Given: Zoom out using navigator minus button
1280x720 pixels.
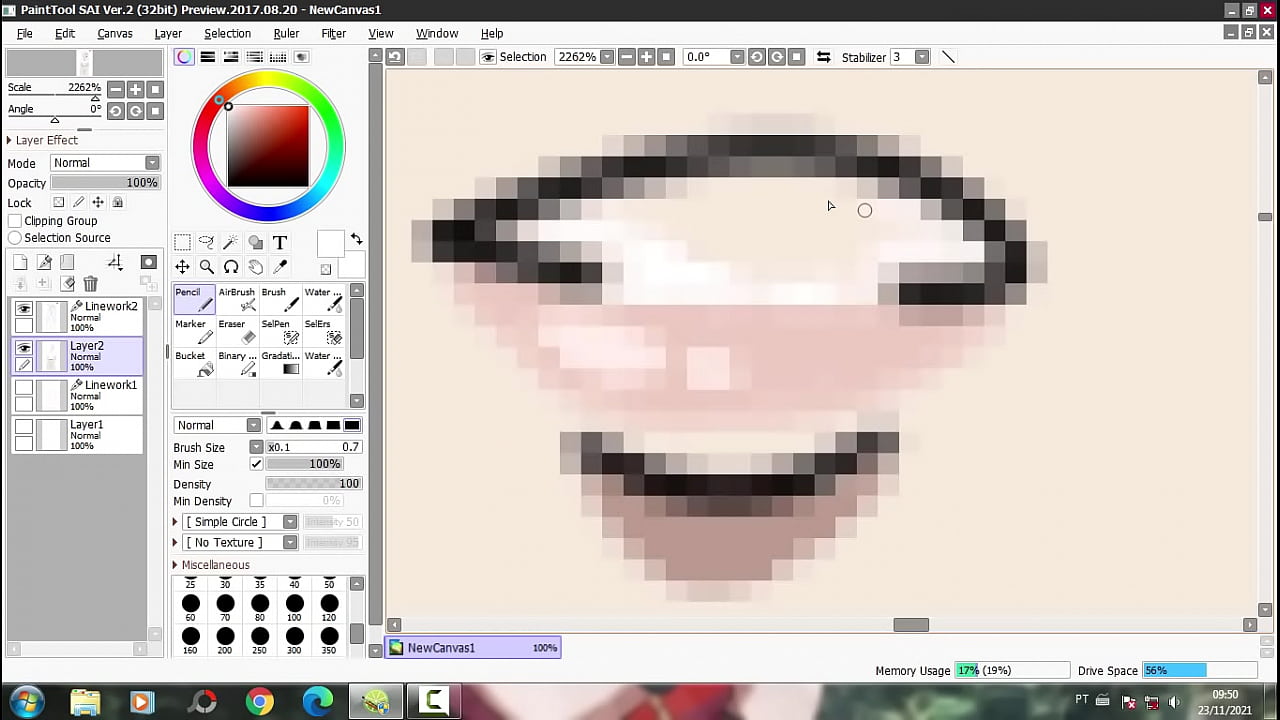Looking at the screenshot, I should click(116, 89).
